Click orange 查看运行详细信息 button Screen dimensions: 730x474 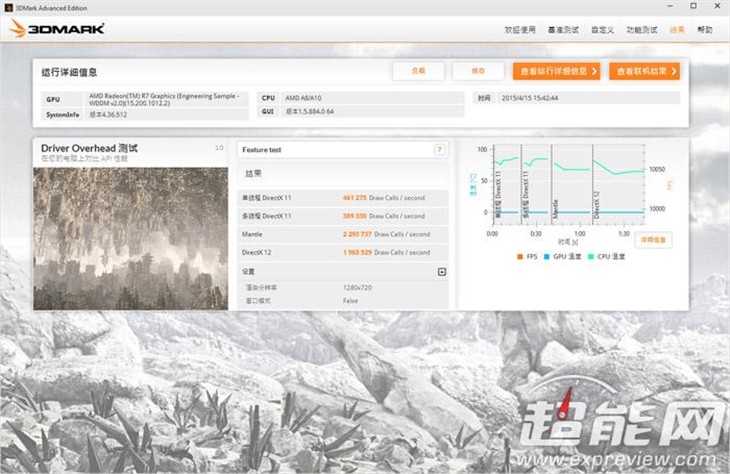point(556,71)
